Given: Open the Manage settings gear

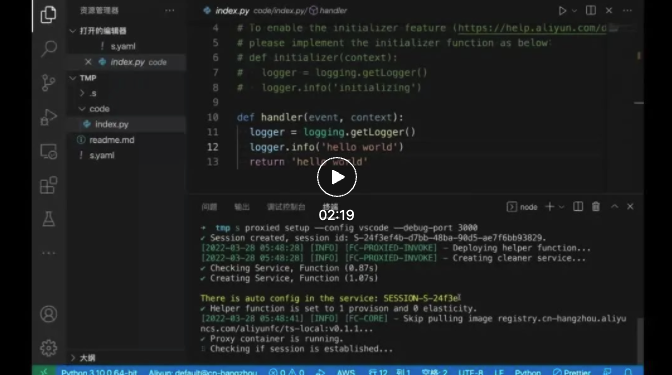Looking at the screenshot, I should [48, 348].
